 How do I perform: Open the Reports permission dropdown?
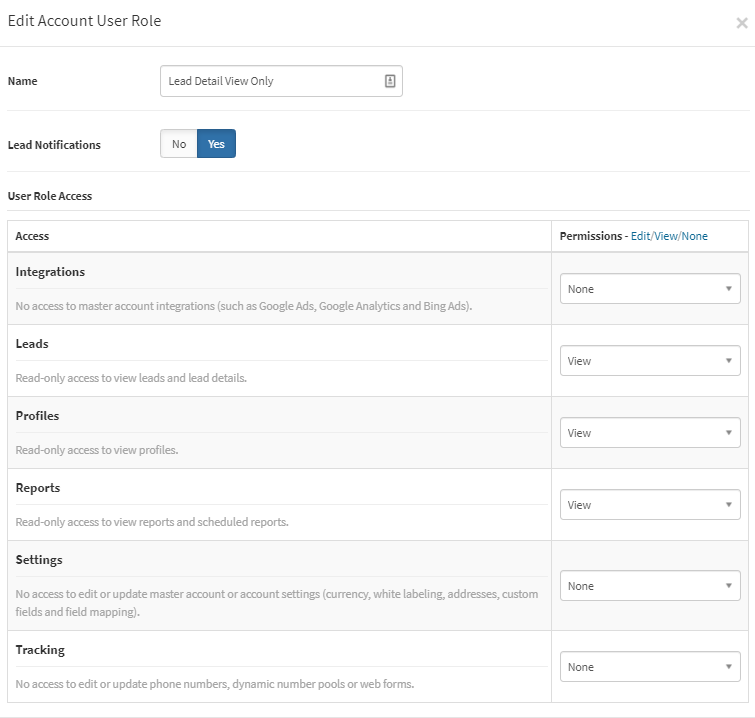(650, 504)
